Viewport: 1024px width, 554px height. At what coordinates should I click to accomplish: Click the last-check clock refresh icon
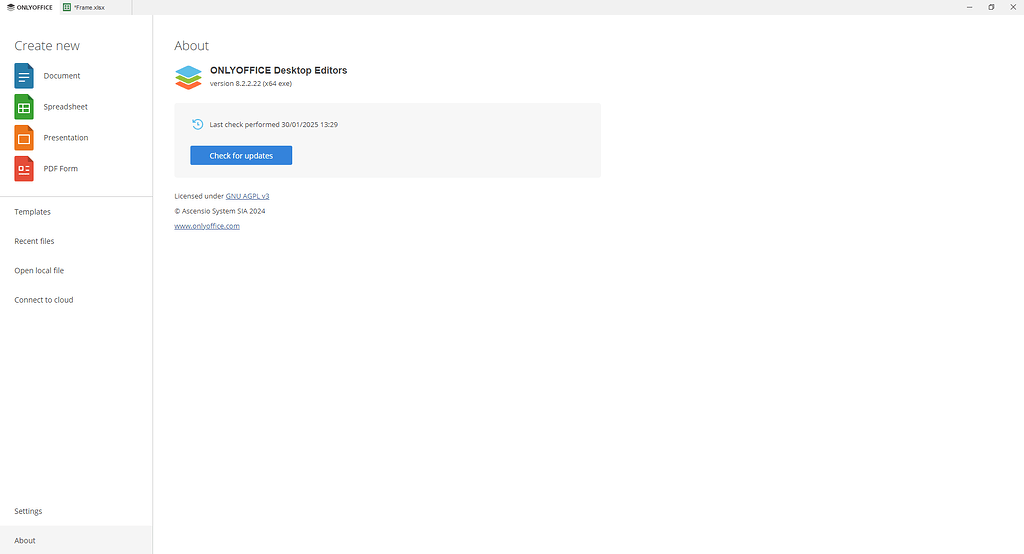coord(197,124)
